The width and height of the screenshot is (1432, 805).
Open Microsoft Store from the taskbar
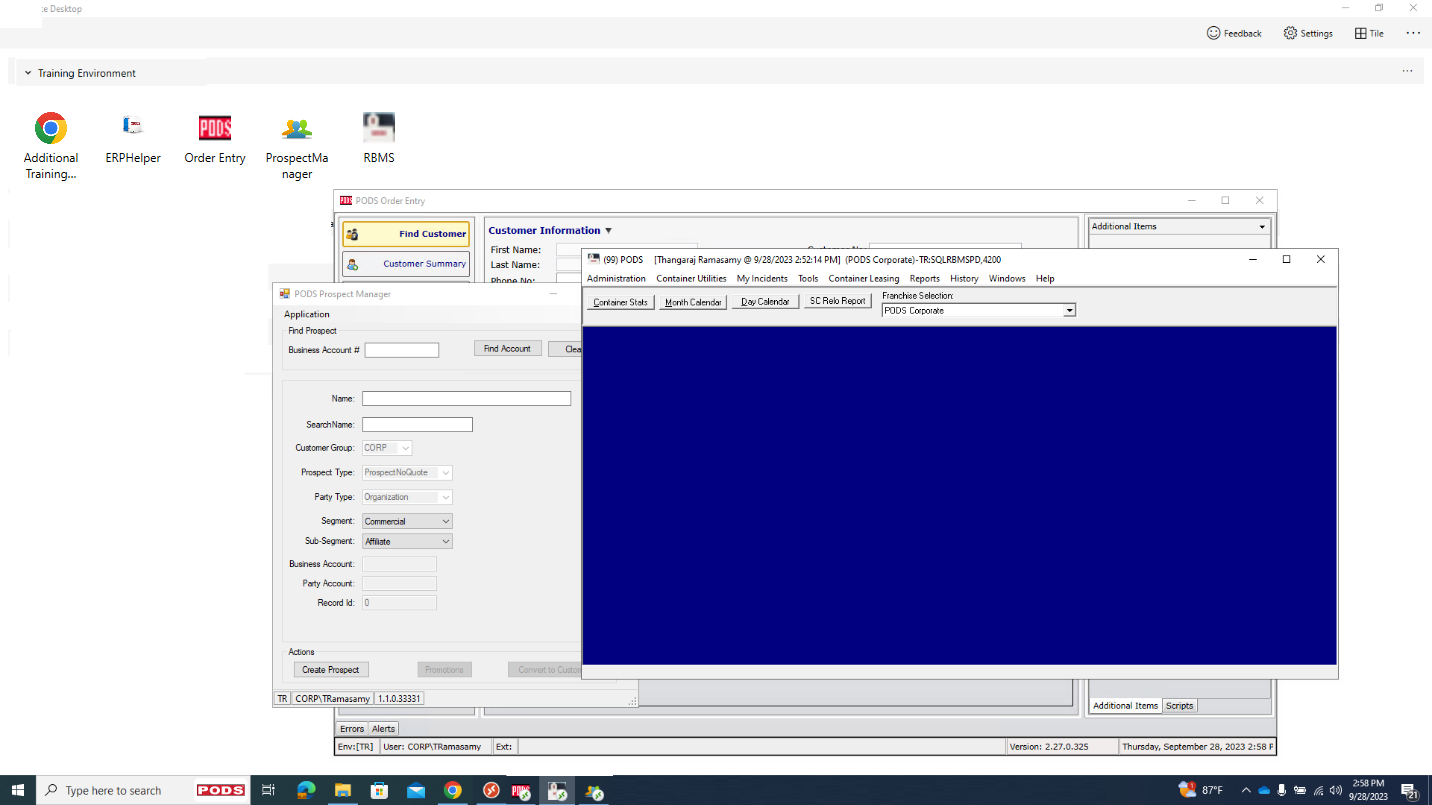[379, 790]
